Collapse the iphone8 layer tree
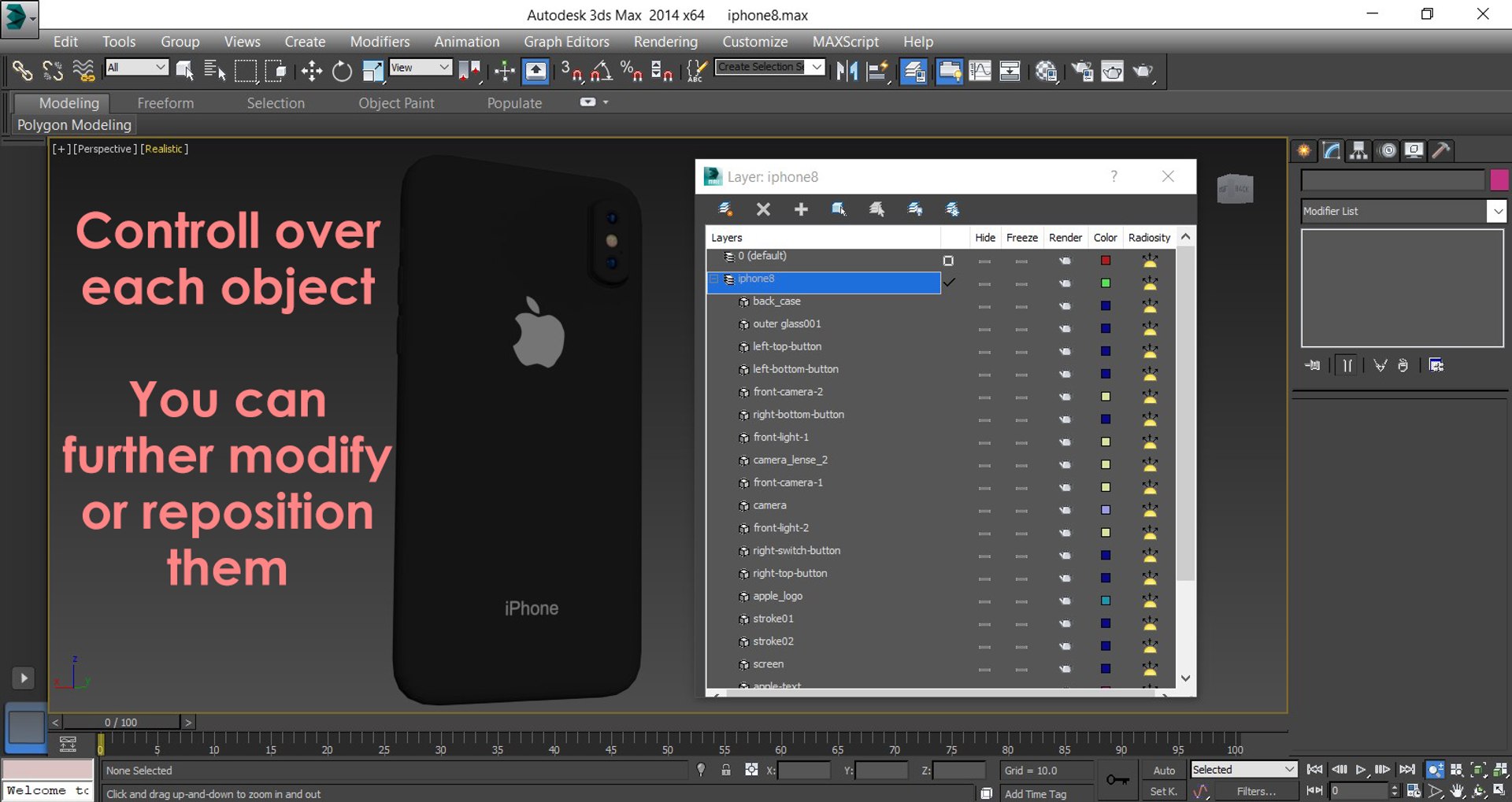 714,279
